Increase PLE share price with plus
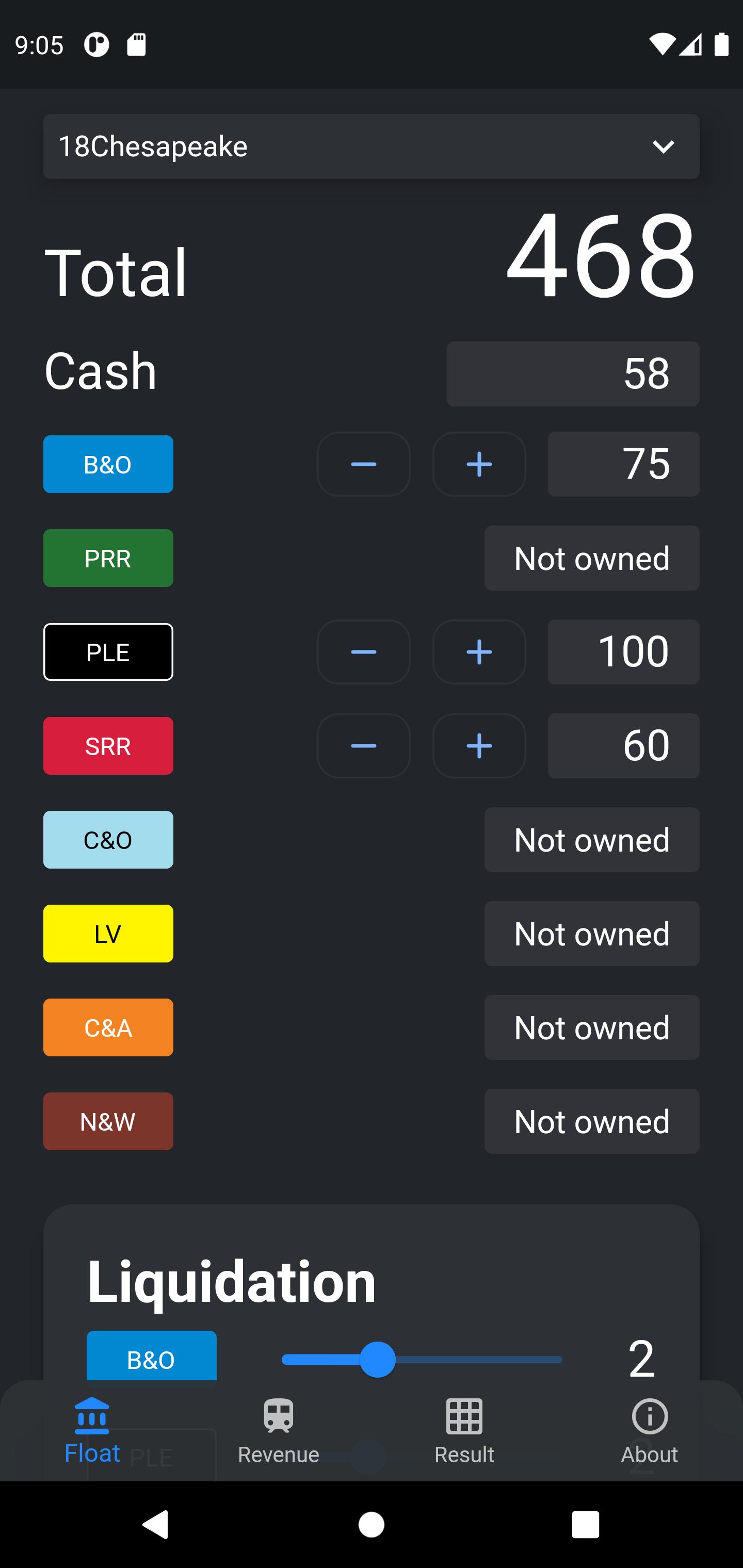Screen dimensions: 743x1568 coord(479,652)
